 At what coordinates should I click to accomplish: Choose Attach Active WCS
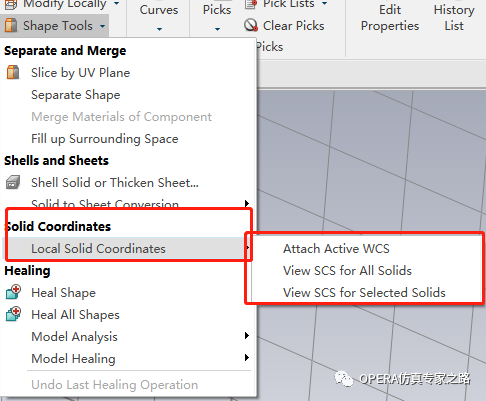336,249
